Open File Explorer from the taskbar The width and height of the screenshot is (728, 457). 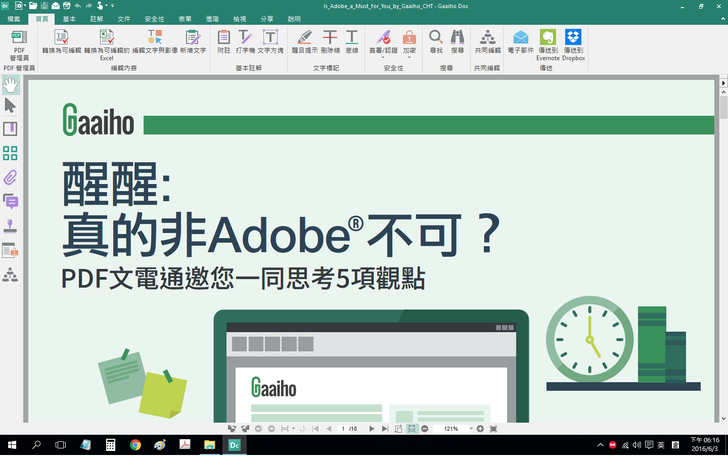(x=209, y=445)
